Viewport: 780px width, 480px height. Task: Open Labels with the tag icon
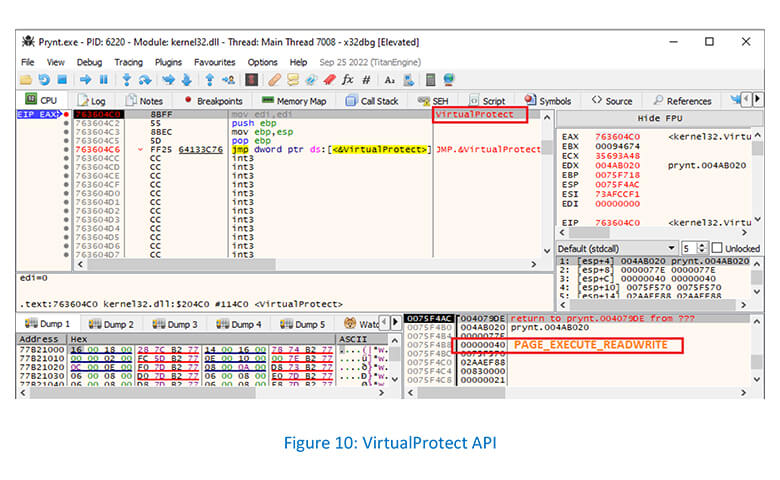coord(311,80)
